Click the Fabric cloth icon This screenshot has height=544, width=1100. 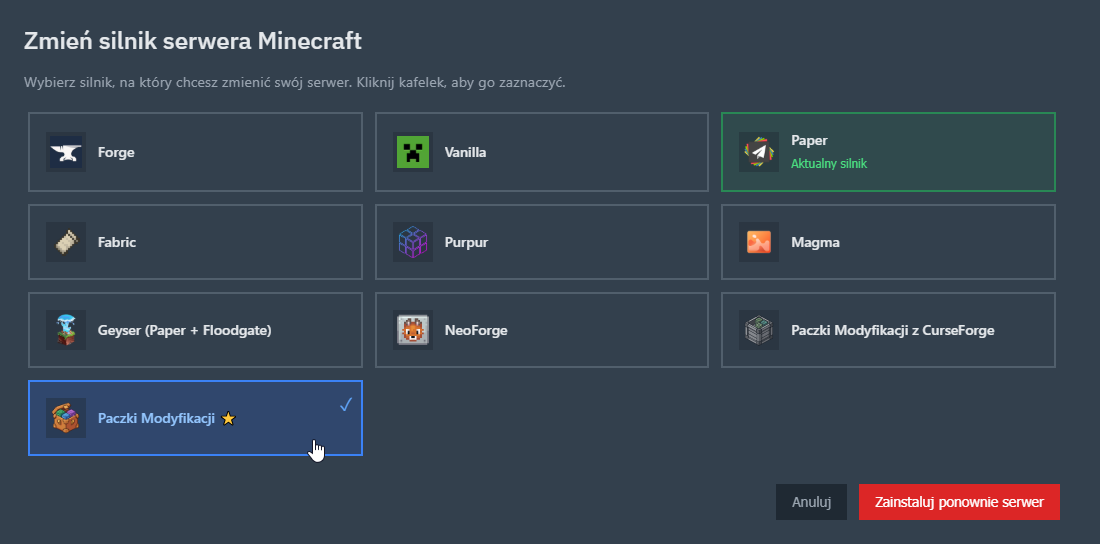click(x=66, y=242)
